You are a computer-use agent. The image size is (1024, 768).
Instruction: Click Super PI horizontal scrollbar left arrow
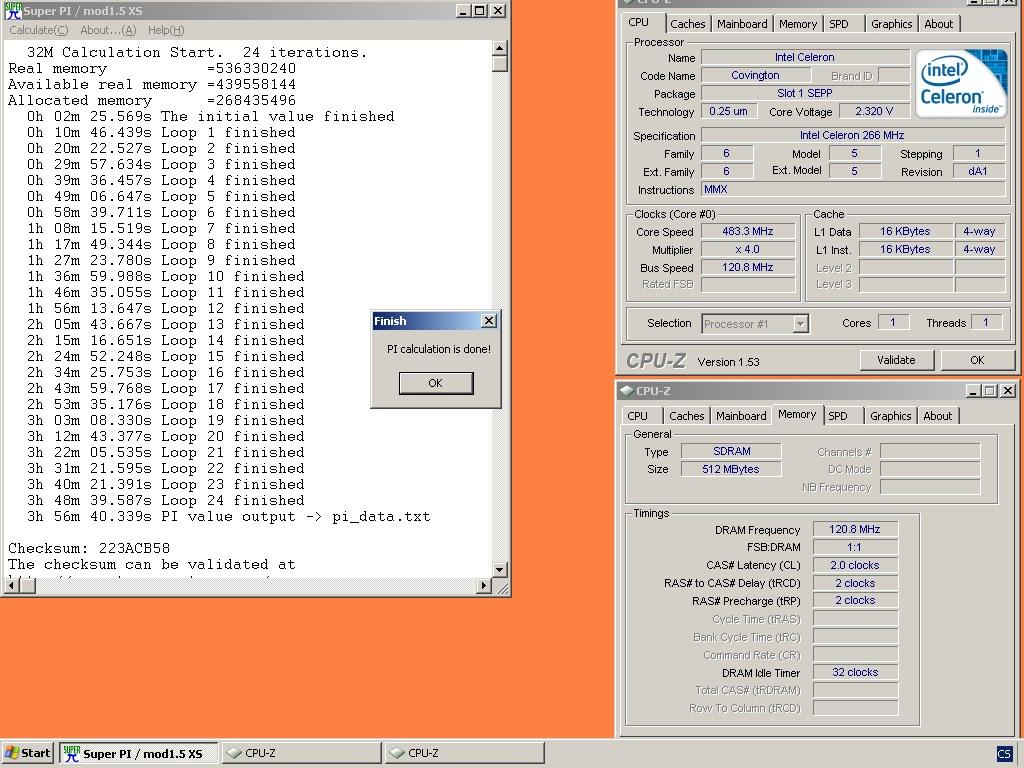click(x=11, y=586)
